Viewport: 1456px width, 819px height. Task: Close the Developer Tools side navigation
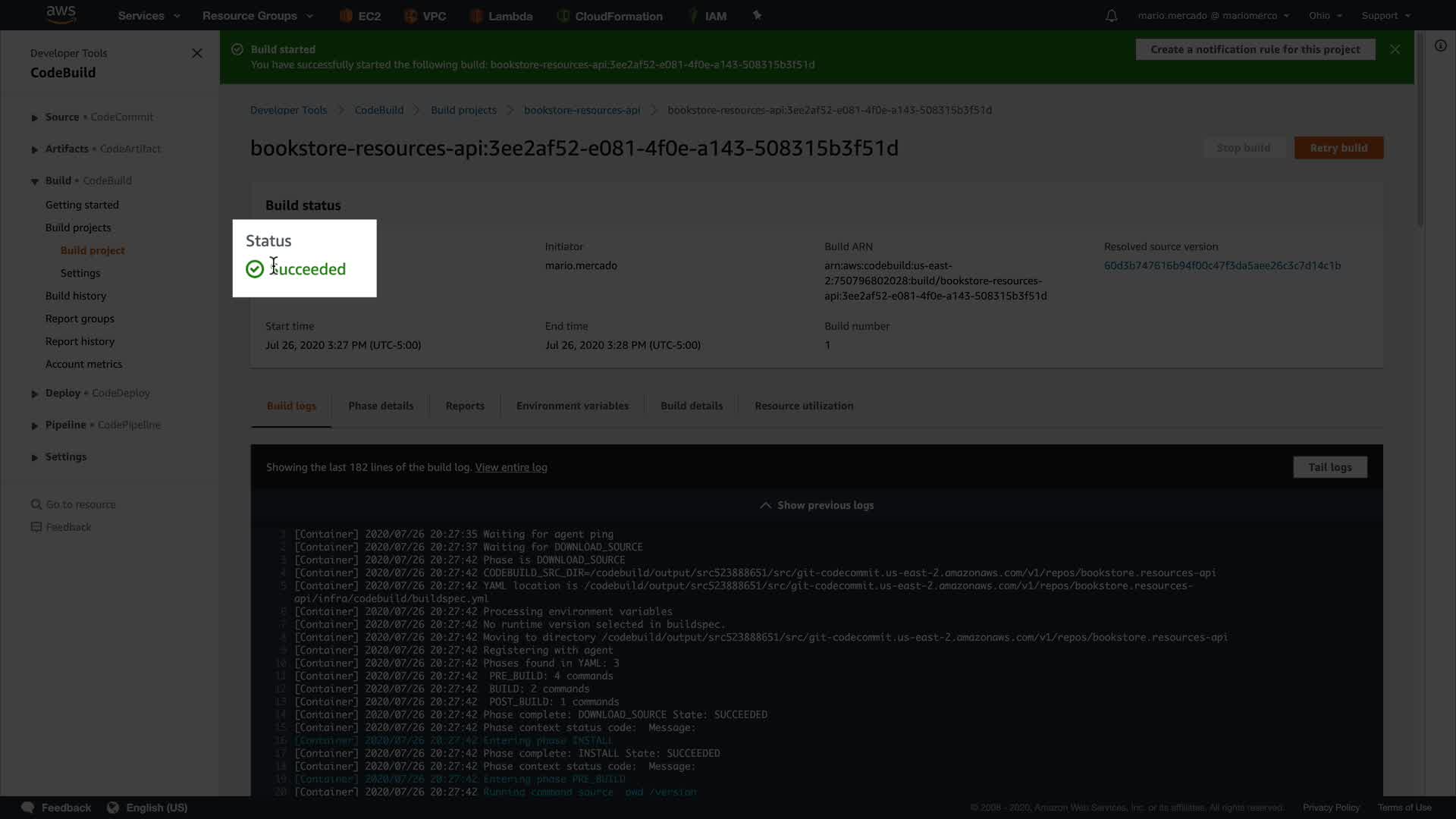[x=197, y=53]
